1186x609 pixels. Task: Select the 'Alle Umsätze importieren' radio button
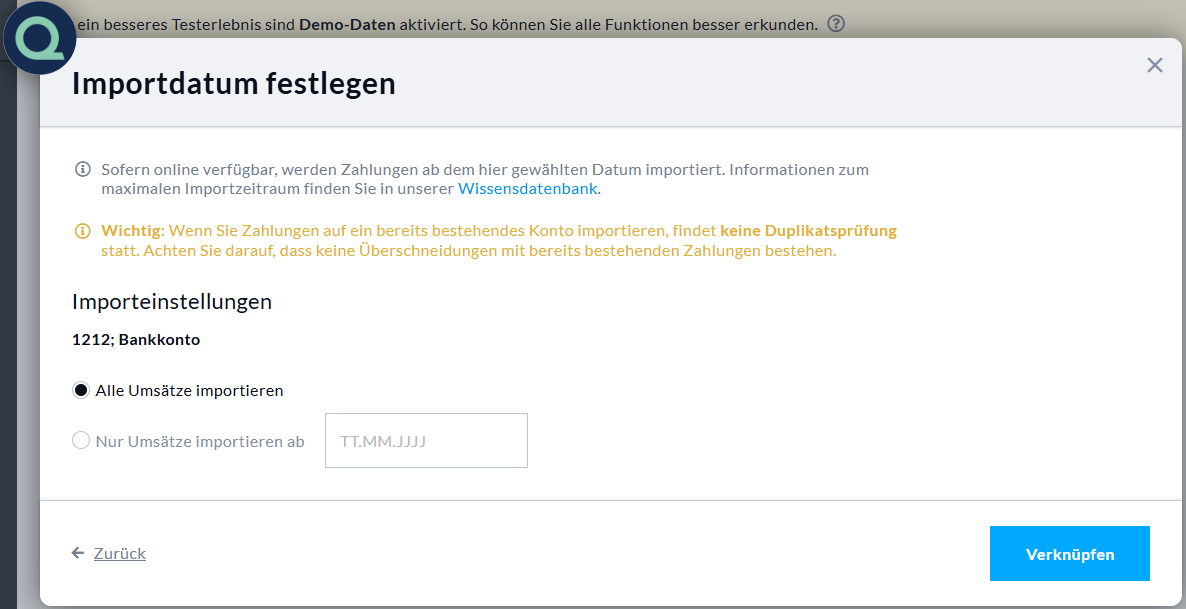[x=81, y=390]
